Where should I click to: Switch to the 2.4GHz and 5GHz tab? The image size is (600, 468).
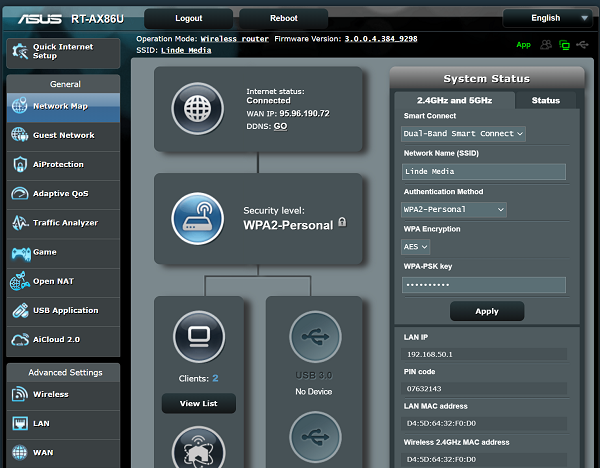(x=454, y=100)
